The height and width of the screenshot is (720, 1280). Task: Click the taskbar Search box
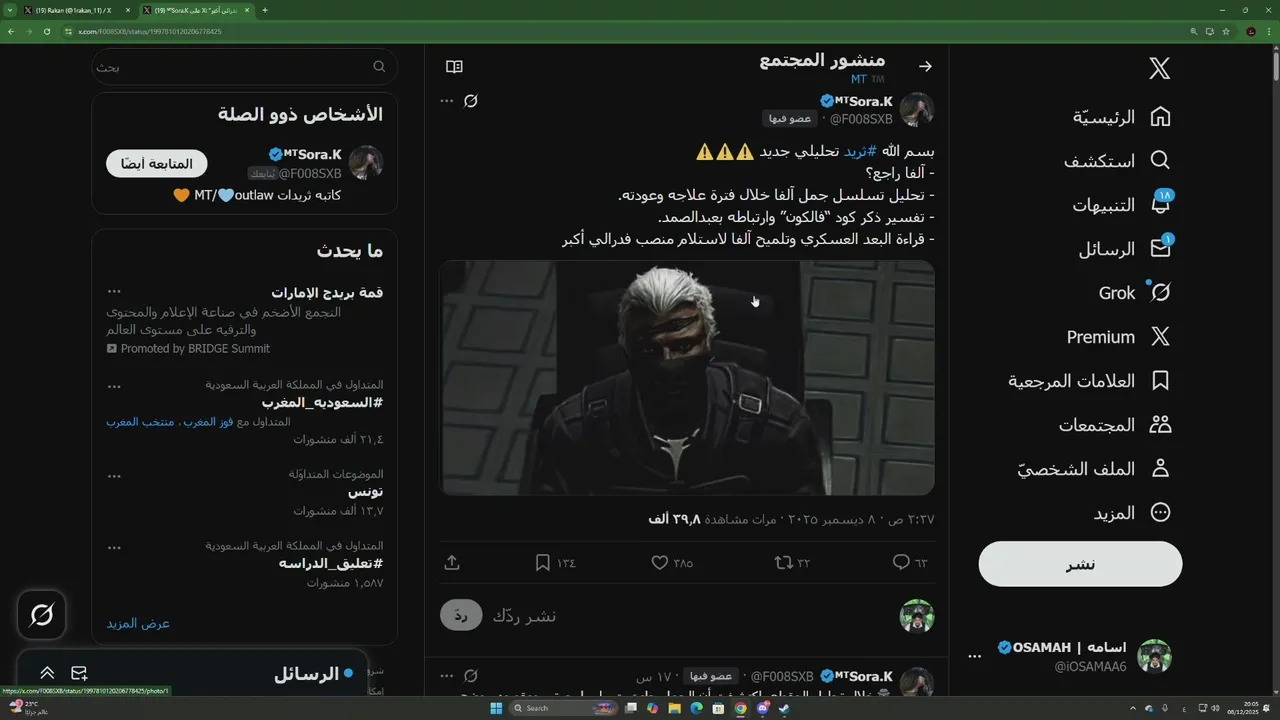[x=565, y=708]
